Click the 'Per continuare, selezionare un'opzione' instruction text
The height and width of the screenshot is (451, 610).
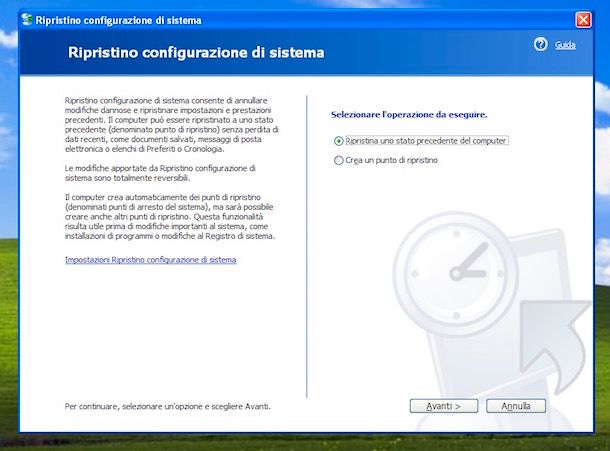(x=168, y=406)
